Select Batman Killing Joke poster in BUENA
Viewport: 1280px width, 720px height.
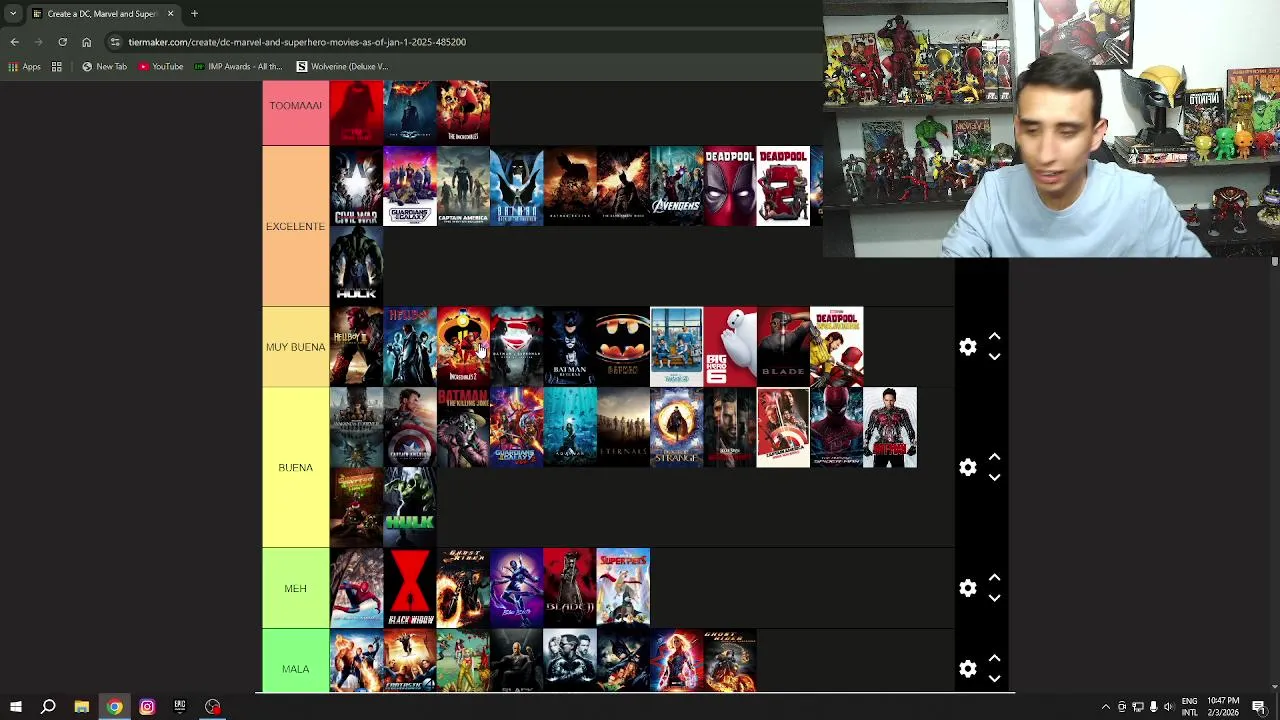pos(463,427)
